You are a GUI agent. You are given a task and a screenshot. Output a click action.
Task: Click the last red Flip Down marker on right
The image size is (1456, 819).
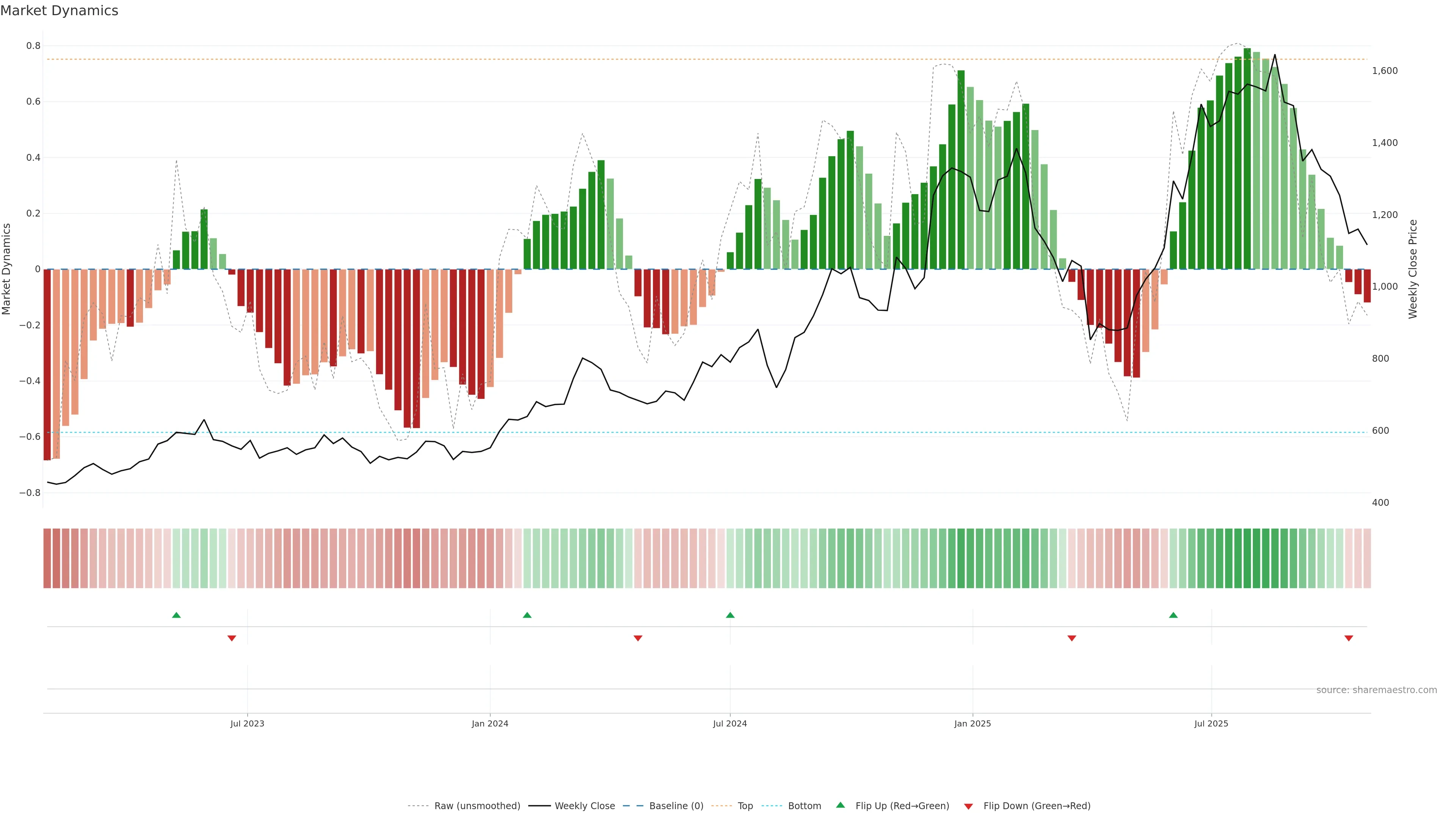tap(1349, 638)
